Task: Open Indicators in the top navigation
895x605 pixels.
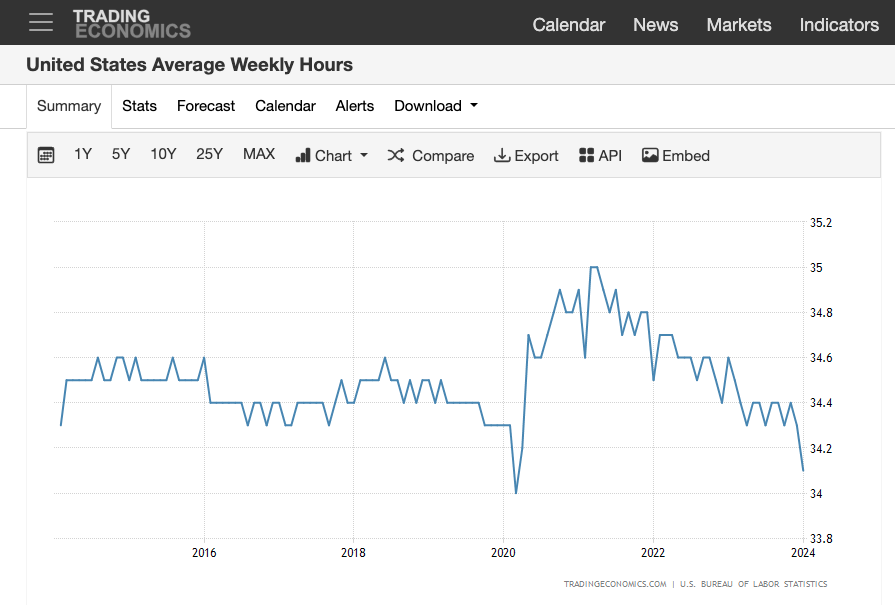Action: click(839, 25)
